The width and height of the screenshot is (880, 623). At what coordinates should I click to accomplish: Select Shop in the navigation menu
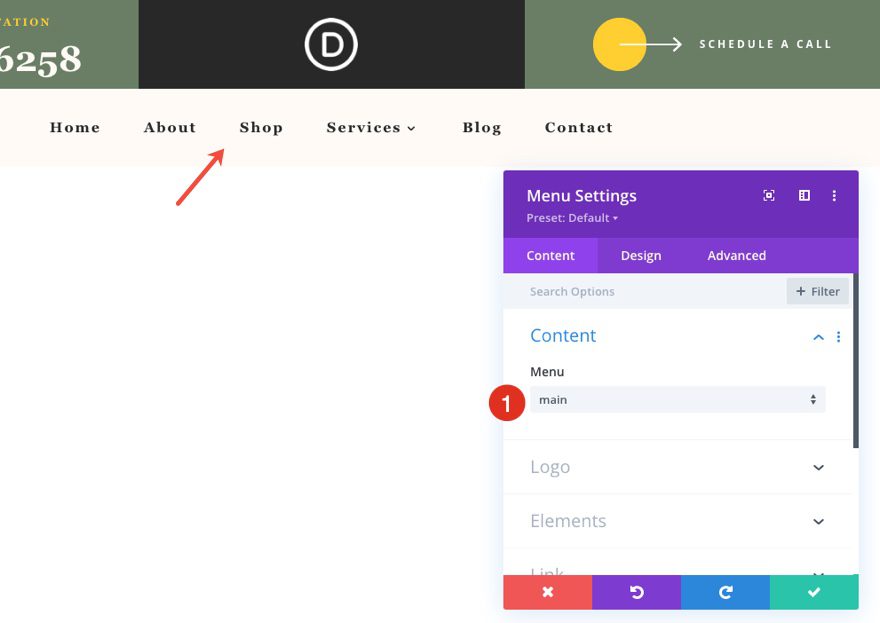[261, 127]
